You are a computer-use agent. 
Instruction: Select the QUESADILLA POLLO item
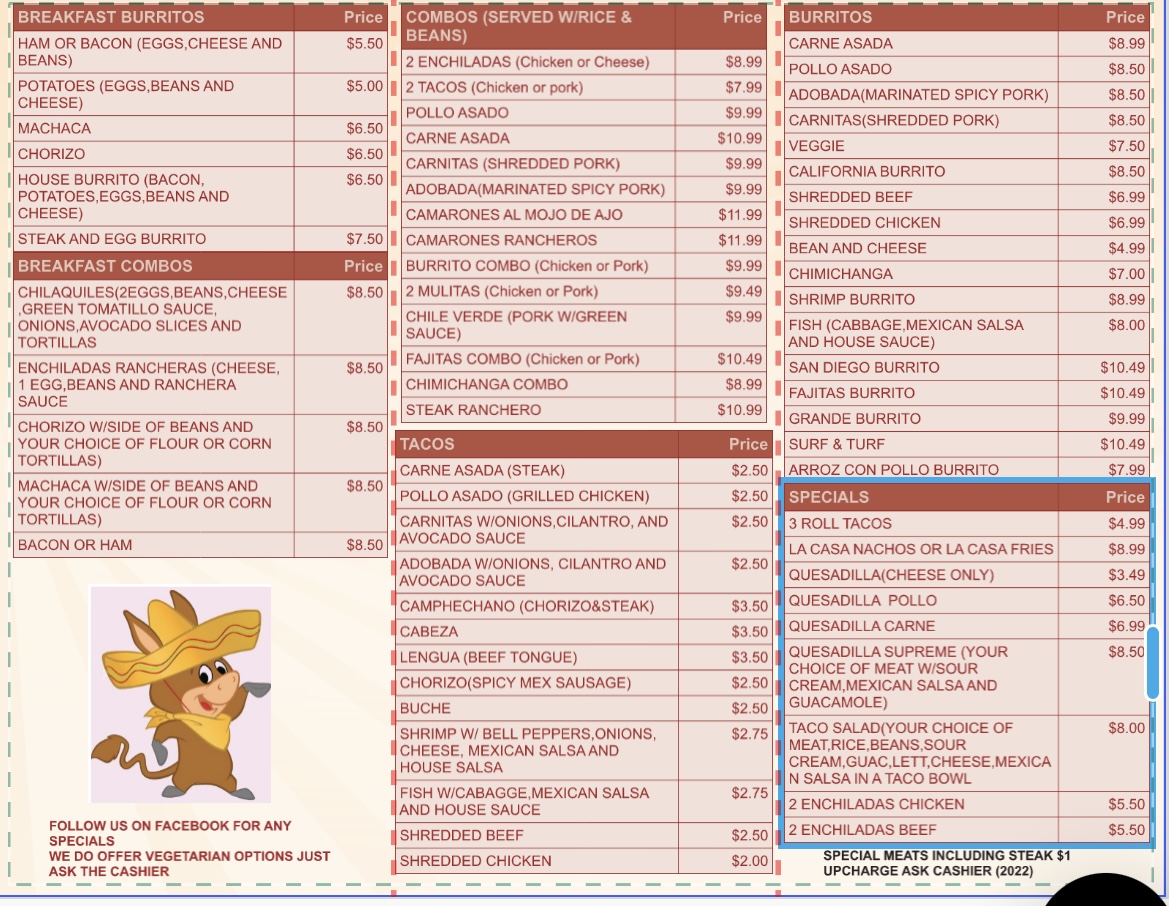point(863,600)
